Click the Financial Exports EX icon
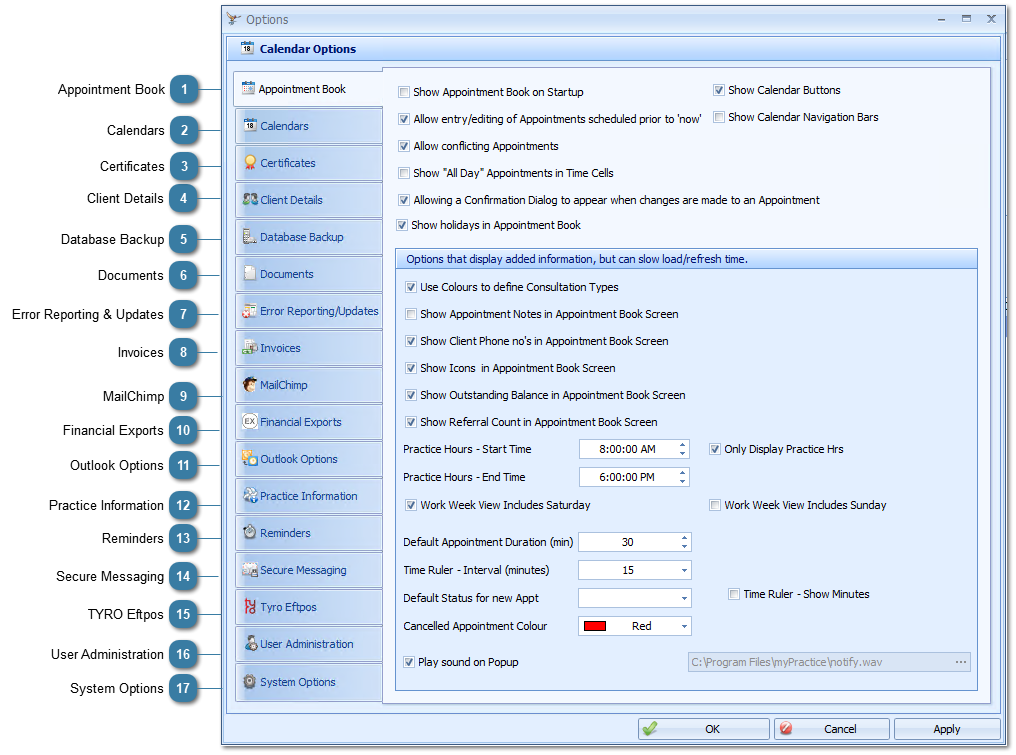Viewport: 1016px width, 755px height. click(x=250, y=422)
